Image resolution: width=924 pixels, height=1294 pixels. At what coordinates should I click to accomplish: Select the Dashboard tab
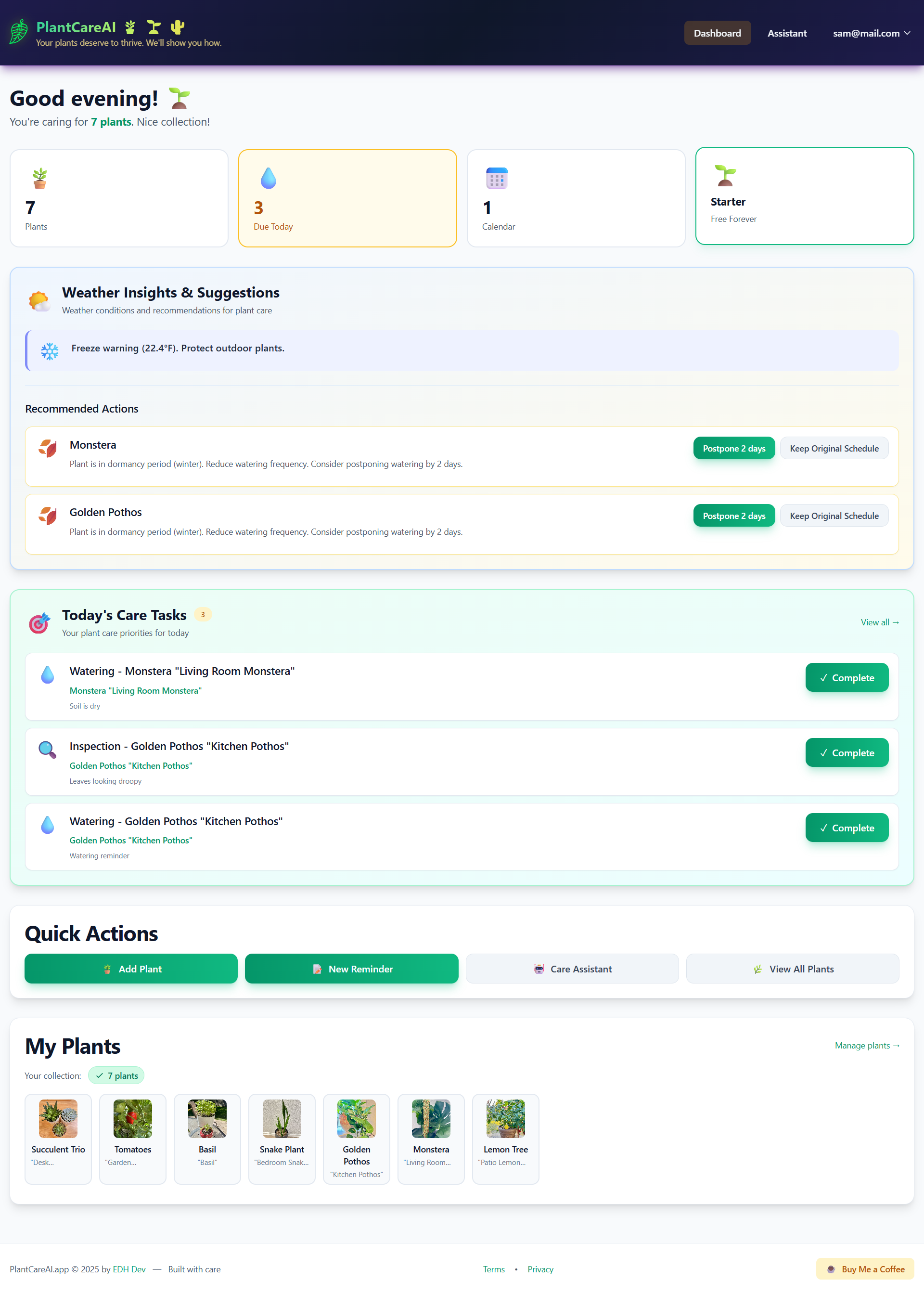717,32
